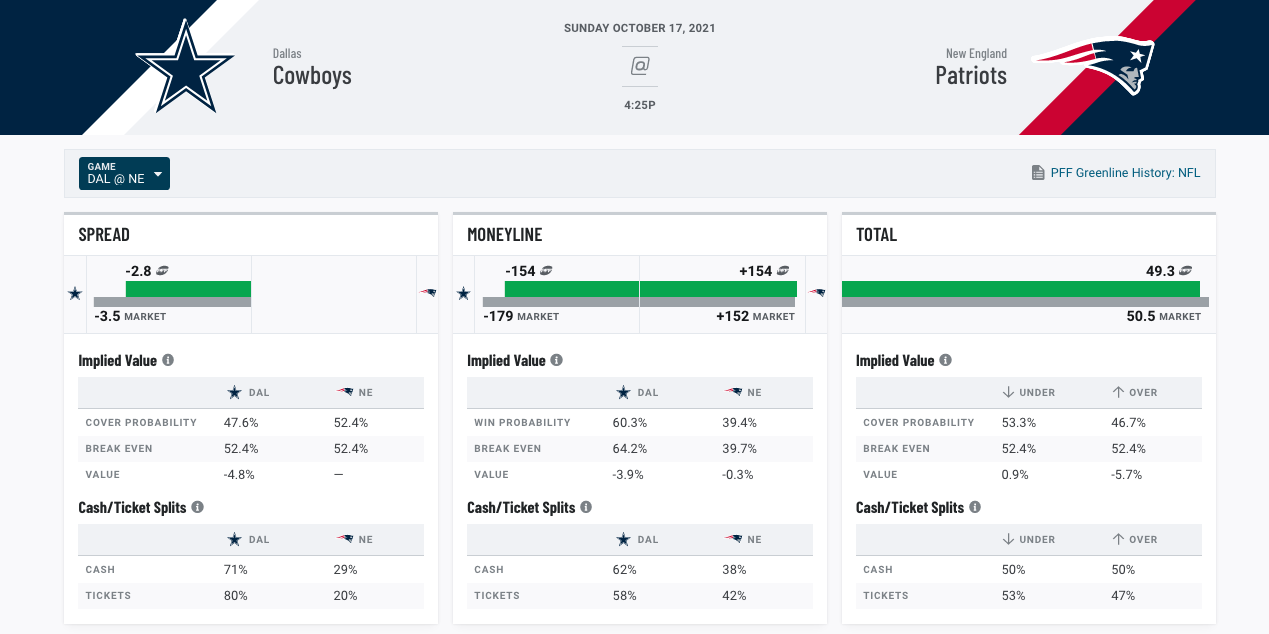Click Total under value 0.9%
The image size is (1269, 634).
pyautogui.click(x=1015, y=474)
